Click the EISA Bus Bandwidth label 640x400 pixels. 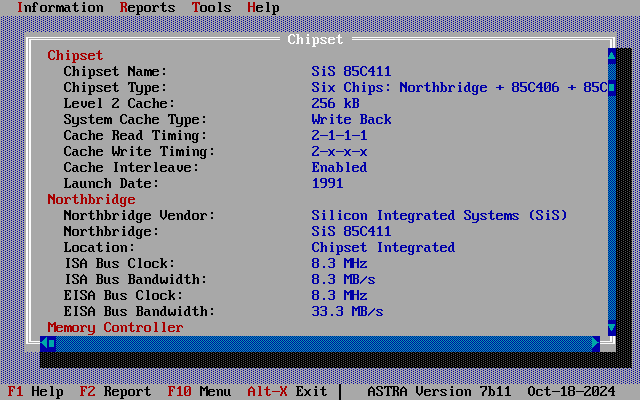(x=139, y=311)
